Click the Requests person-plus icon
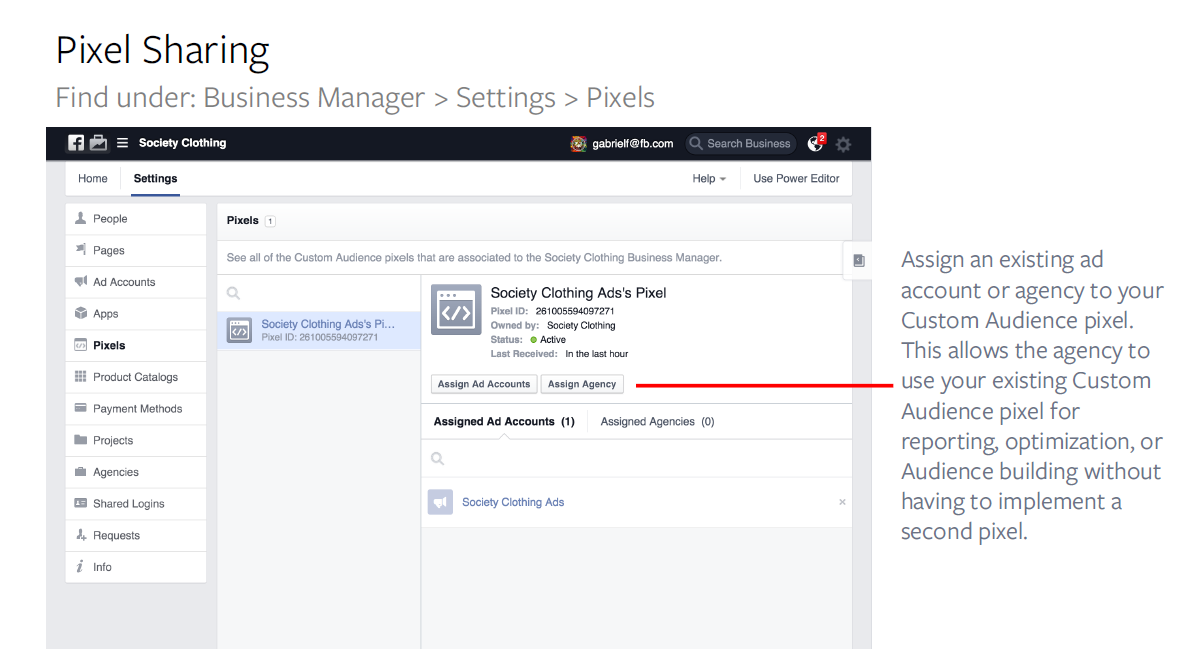Image resolution: width=1177 pixels, height=649 pixels. (x=80, y=534)
